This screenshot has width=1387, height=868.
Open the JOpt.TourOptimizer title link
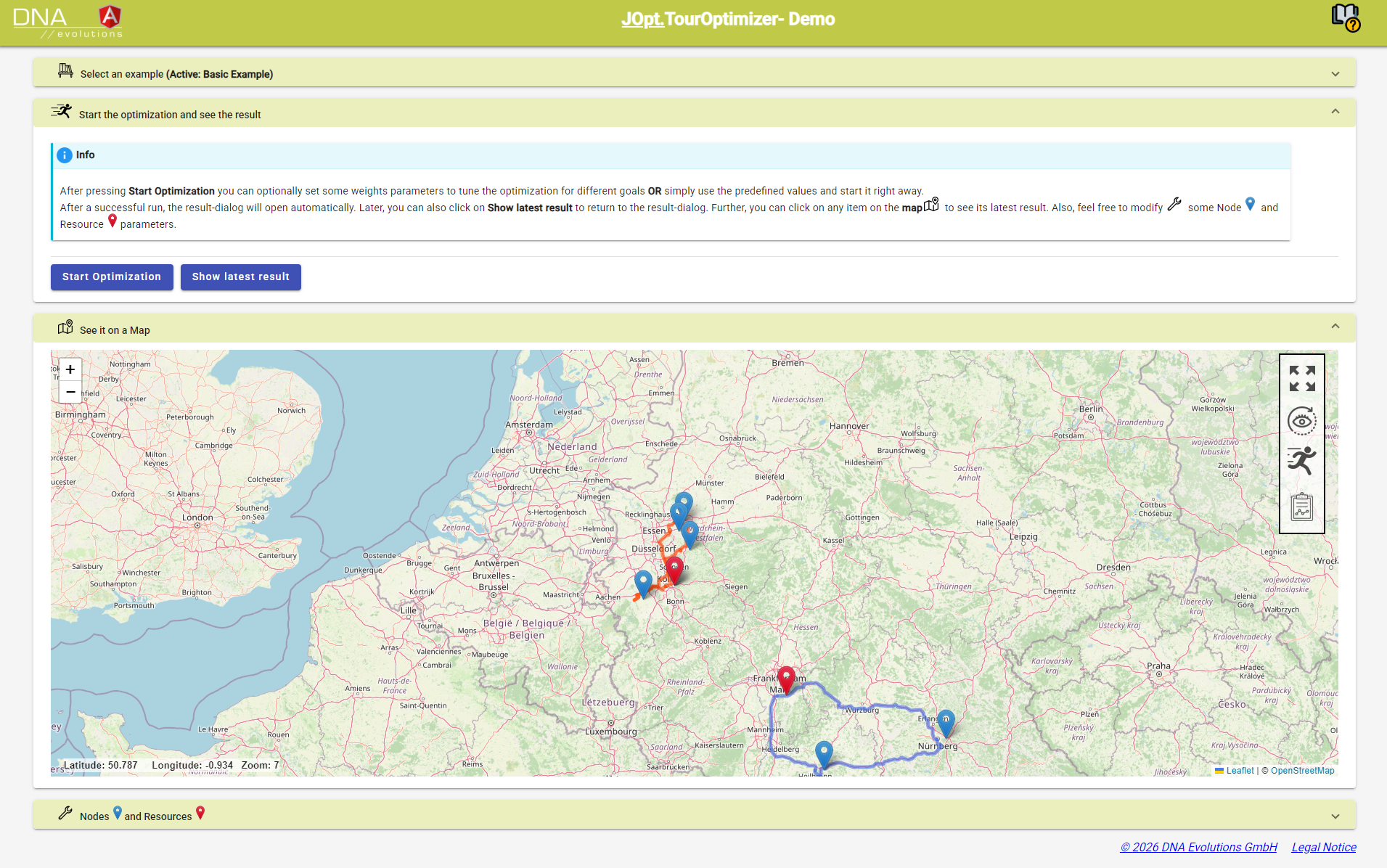click(x=728, y=20)
